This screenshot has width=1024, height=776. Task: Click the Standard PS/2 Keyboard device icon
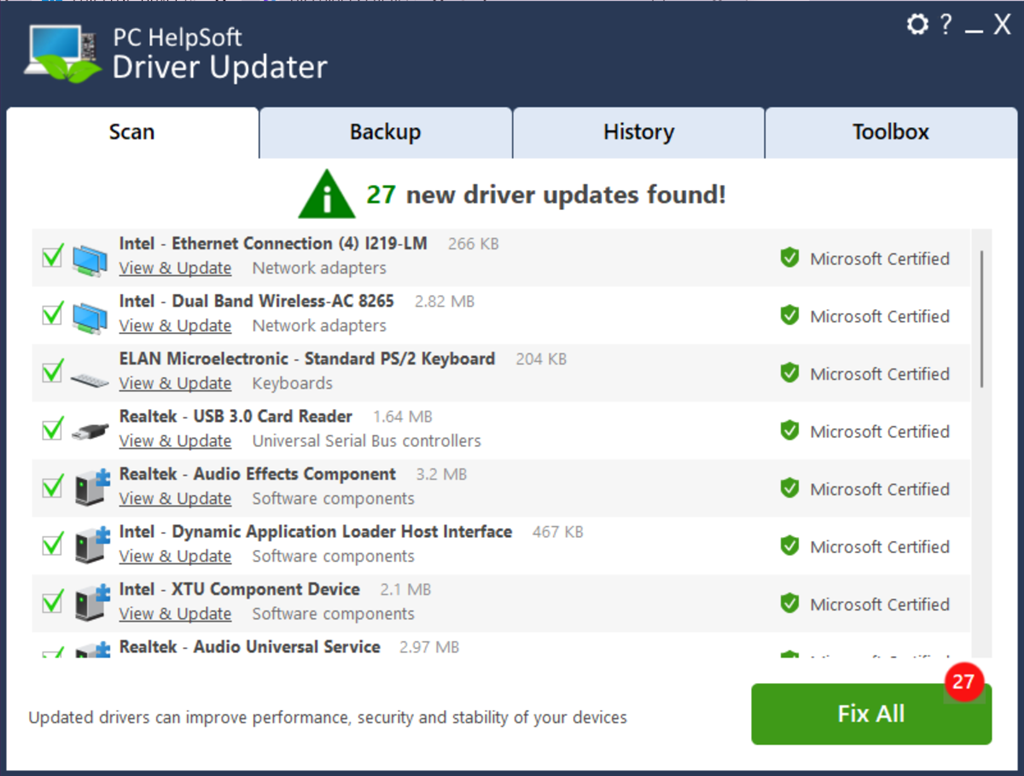point(89,380)
